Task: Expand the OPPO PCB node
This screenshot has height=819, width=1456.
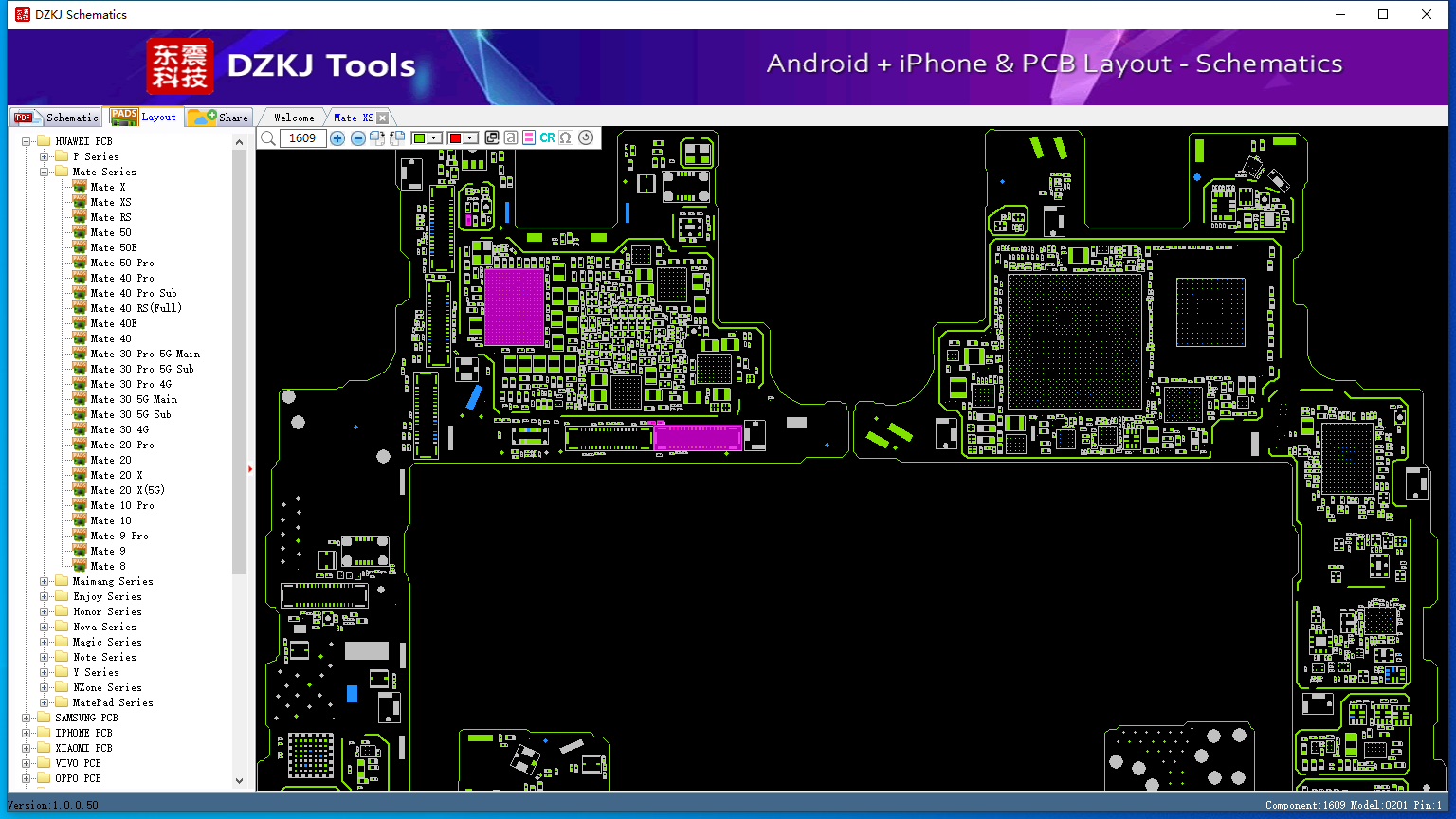Action: point(27,778)
